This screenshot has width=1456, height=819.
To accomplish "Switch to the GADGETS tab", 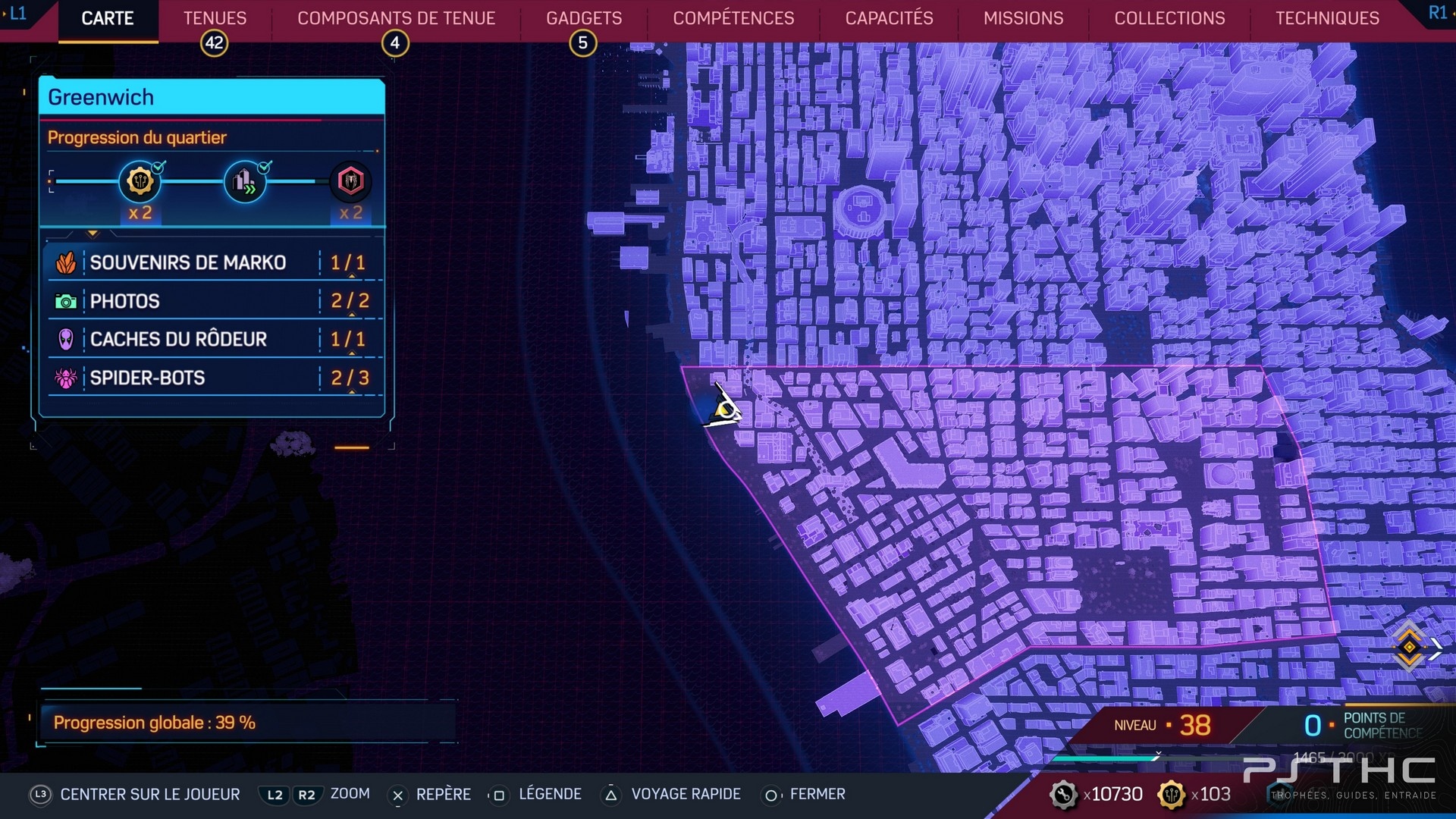I will pos(584,18).
